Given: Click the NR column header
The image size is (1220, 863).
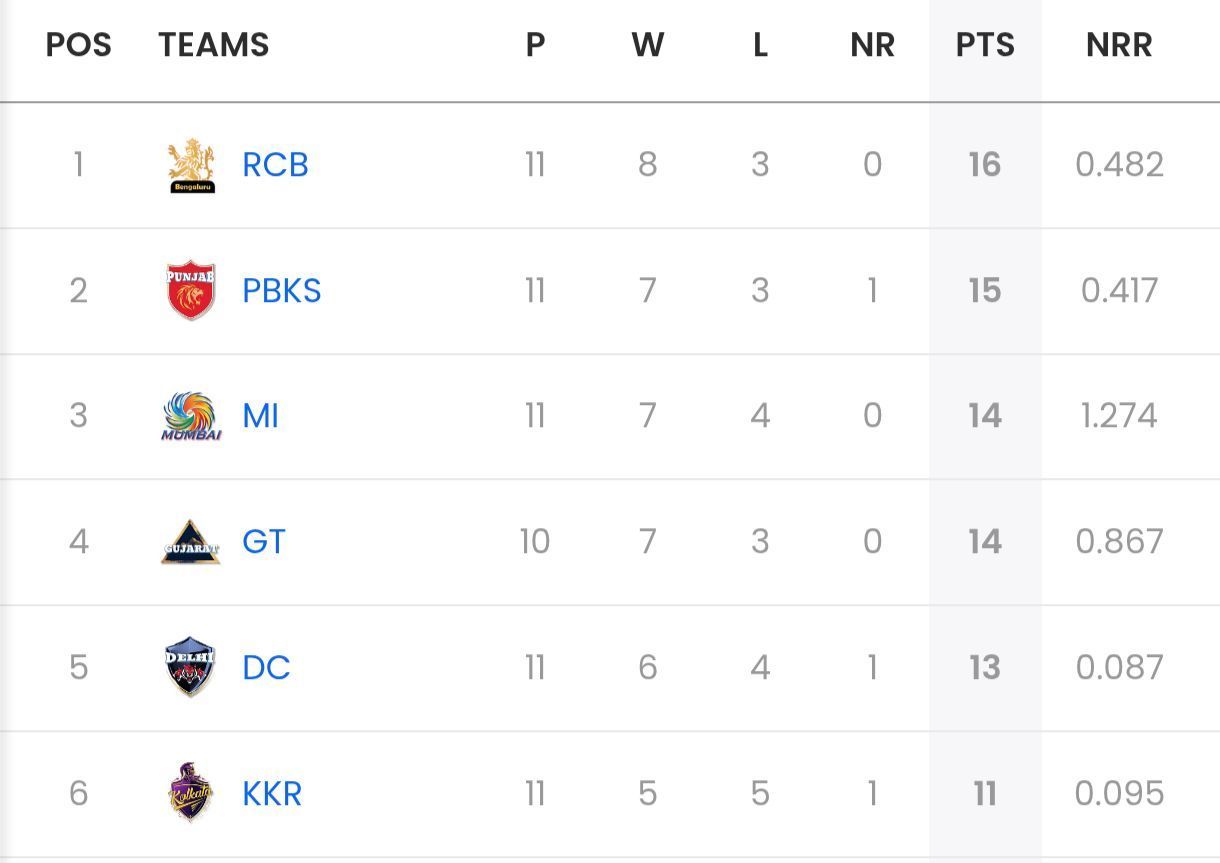Looking at the screenshot, I should click(872, 45).
